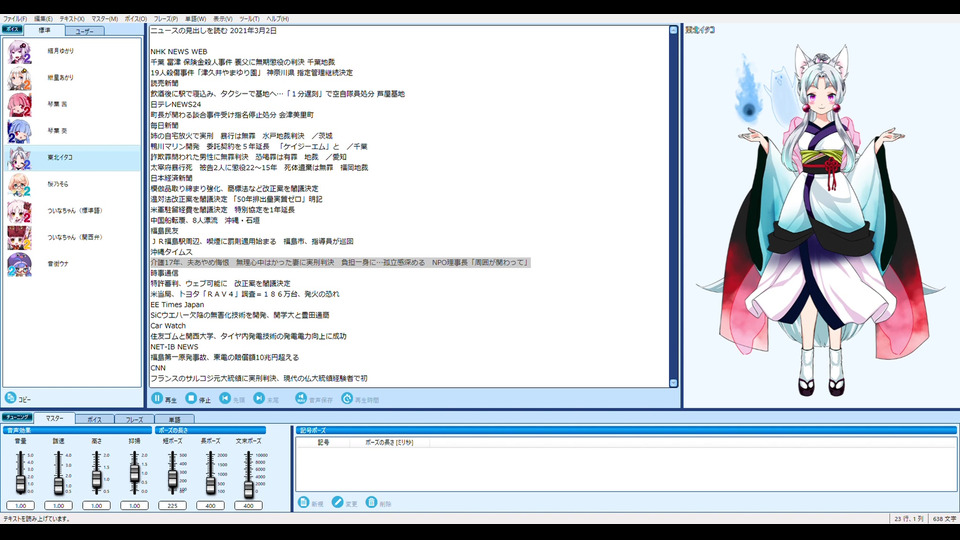Click the 高さ pitch slider handle

(96, 480)
